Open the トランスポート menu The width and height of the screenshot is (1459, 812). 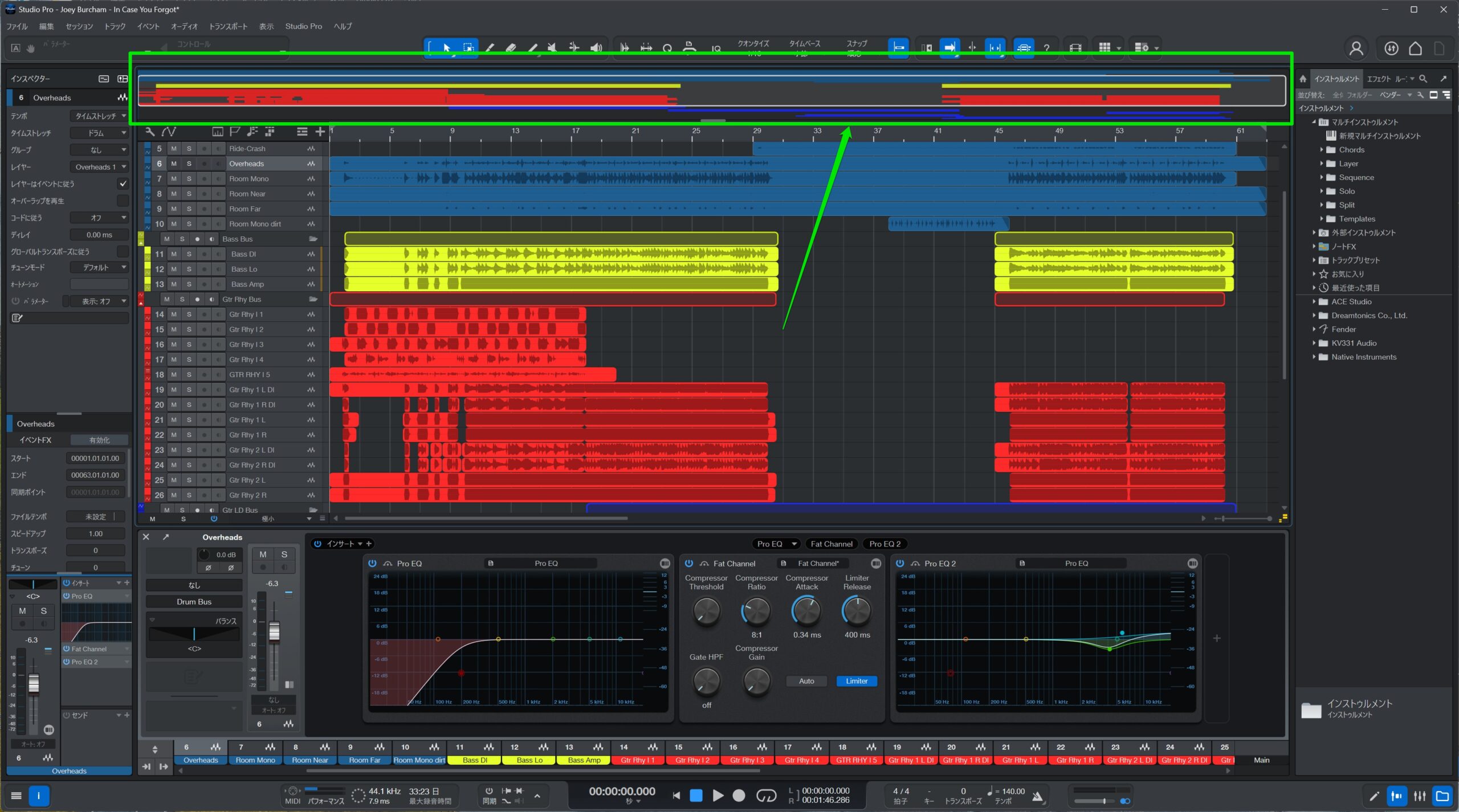pyautogui.click(x=228, y=26)
